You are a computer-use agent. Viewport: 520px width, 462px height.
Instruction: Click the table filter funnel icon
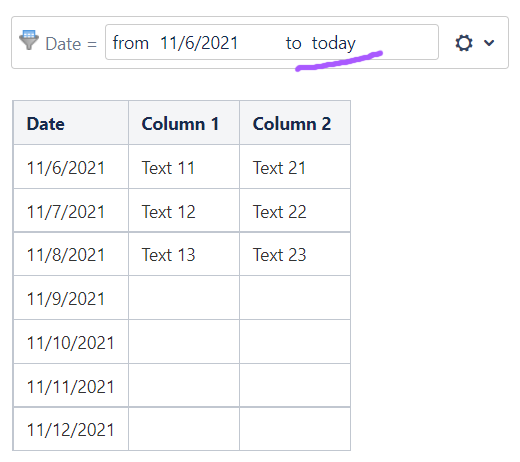click(x=29, y=40)
